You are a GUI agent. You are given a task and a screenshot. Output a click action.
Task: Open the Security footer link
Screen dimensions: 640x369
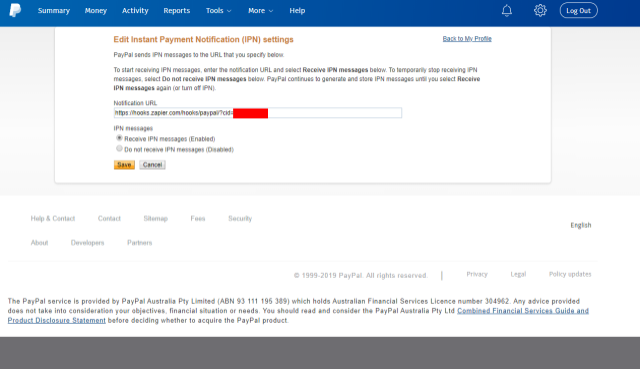coord(240,219)
